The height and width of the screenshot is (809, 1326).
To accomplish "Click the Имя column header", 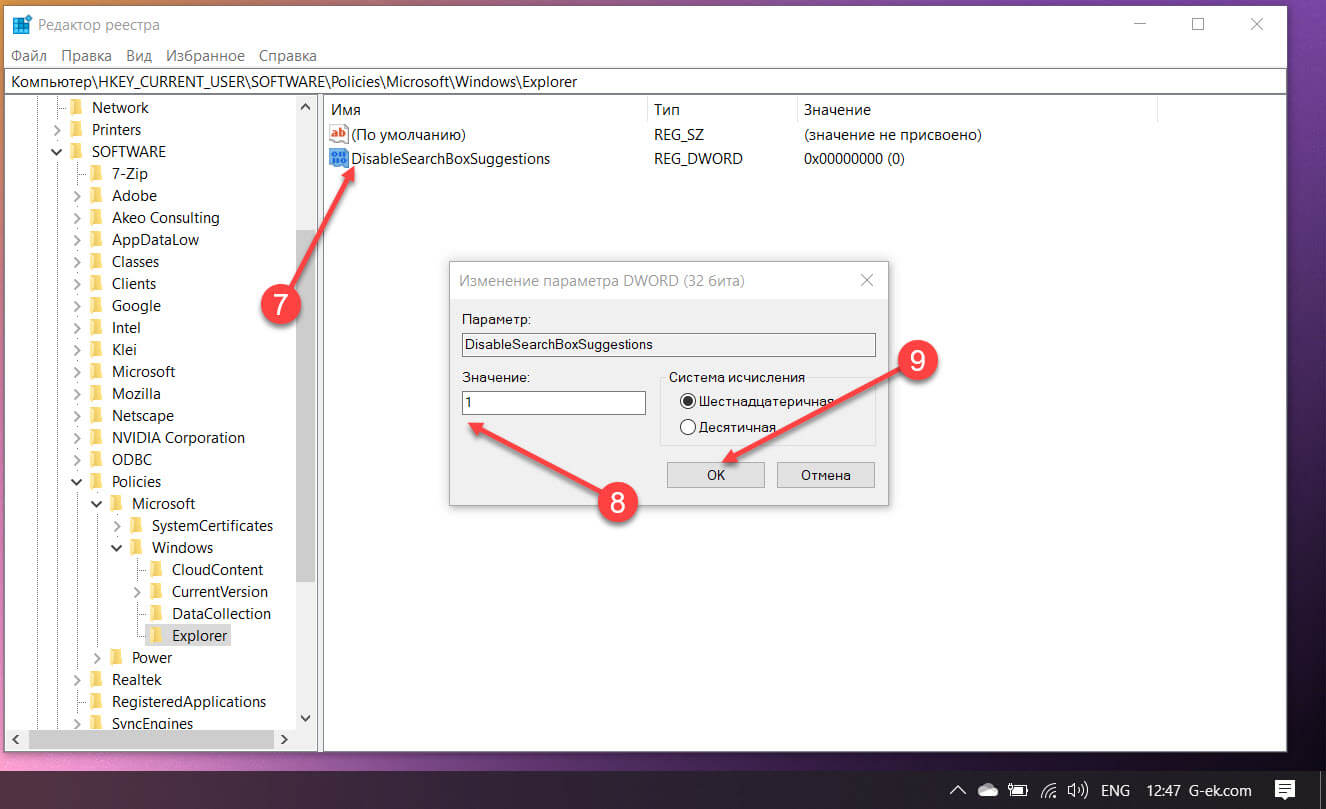I will 486,110.
